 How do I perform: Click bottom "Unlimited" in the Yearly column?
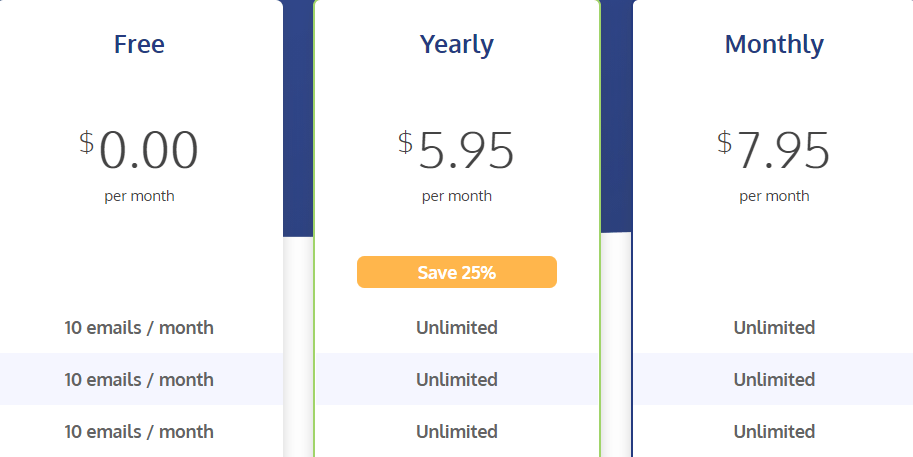(456, 431)
